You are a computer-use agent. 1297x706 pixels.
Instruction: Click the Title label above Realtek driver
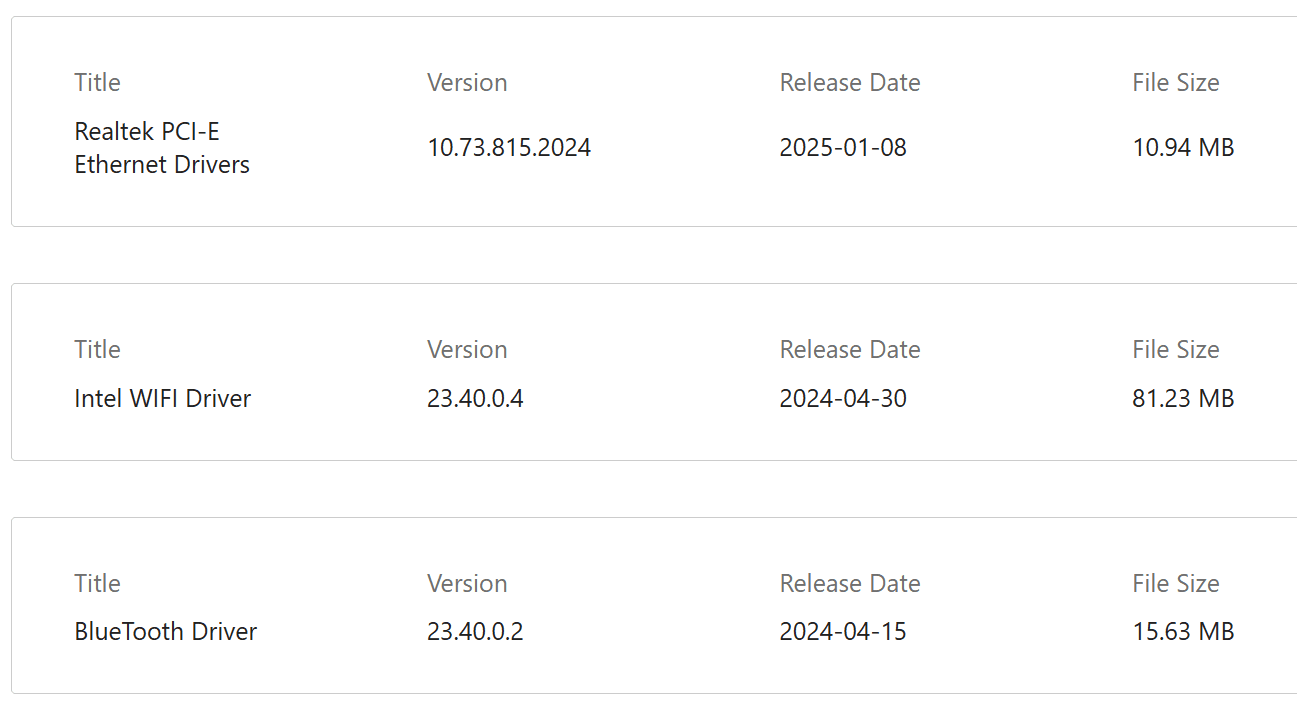[97, 83]
